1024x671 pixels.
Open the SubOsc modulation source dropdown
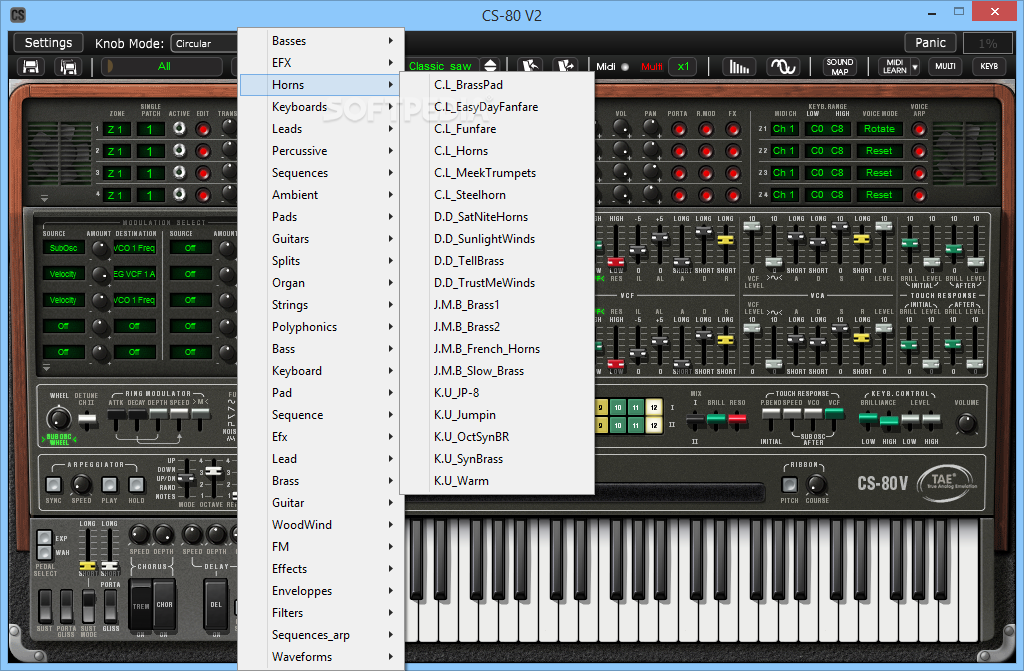(x=63, y=248)
